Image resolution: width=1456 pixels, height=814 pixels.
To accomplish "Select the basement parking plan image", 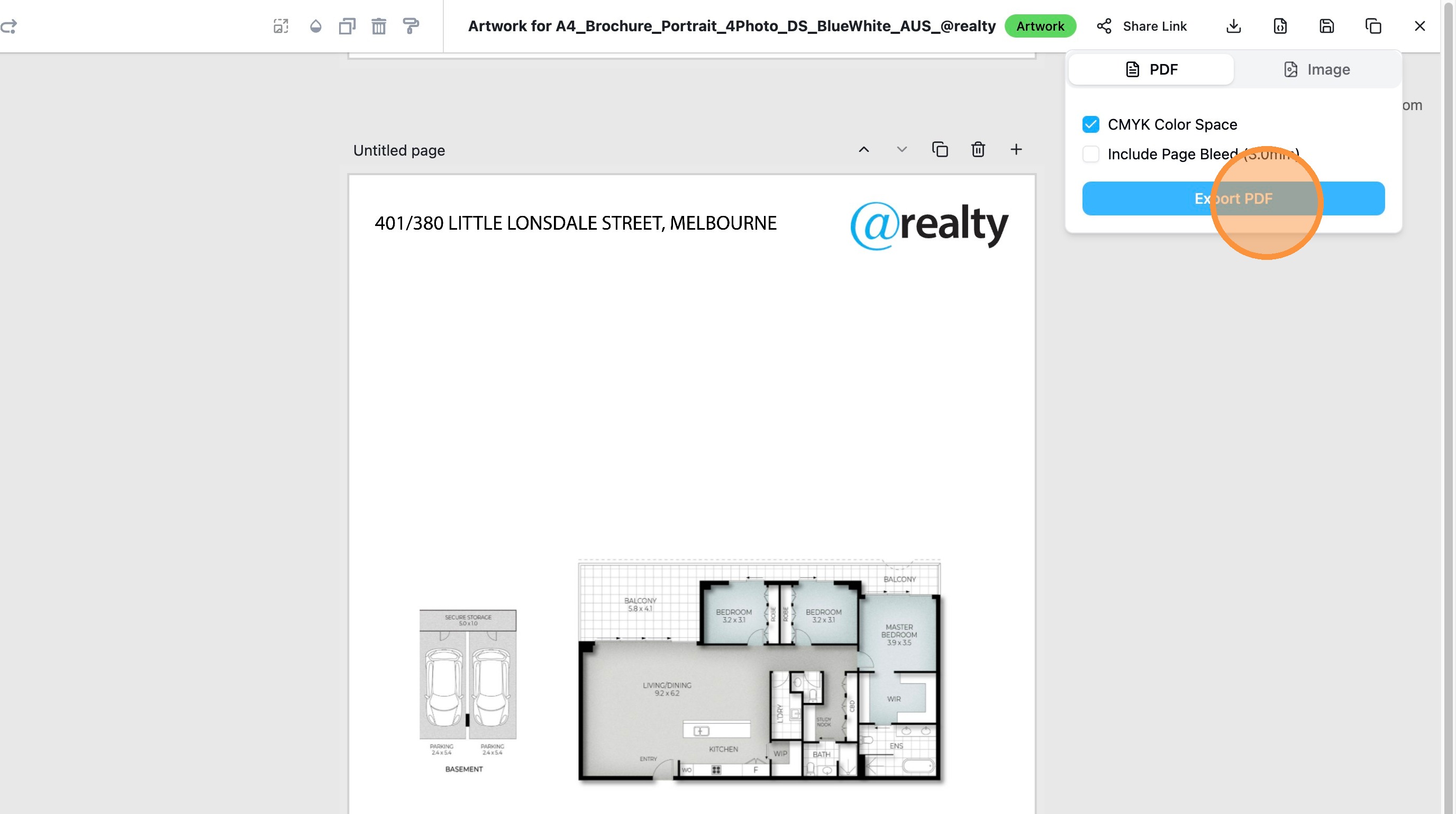I will click(x=468, y=691).
